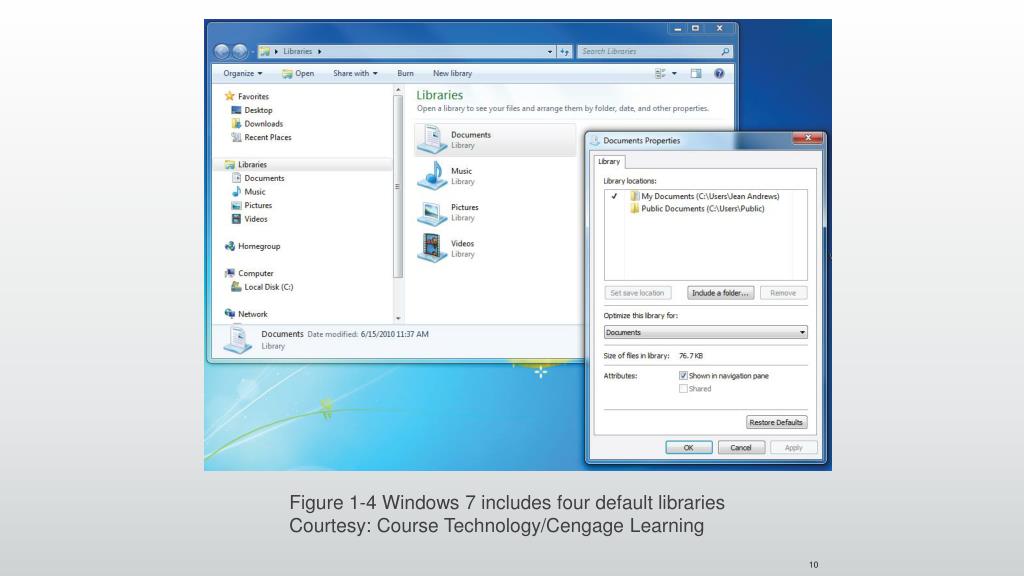Open the Share with dropdown

355,74
